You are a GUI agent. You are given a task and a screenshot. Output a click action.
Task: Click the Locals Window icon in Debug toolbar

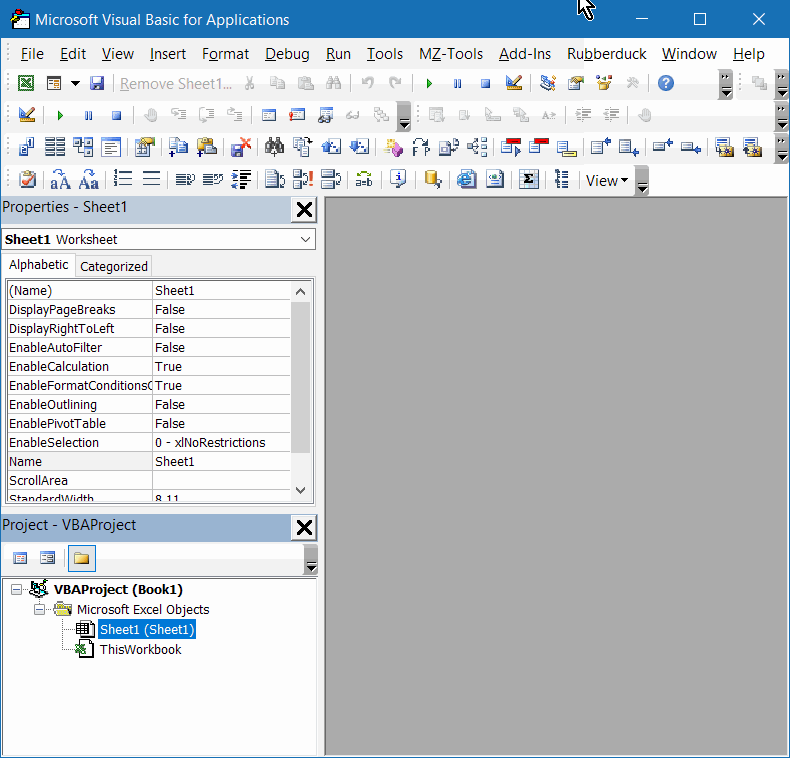[269, 115]
